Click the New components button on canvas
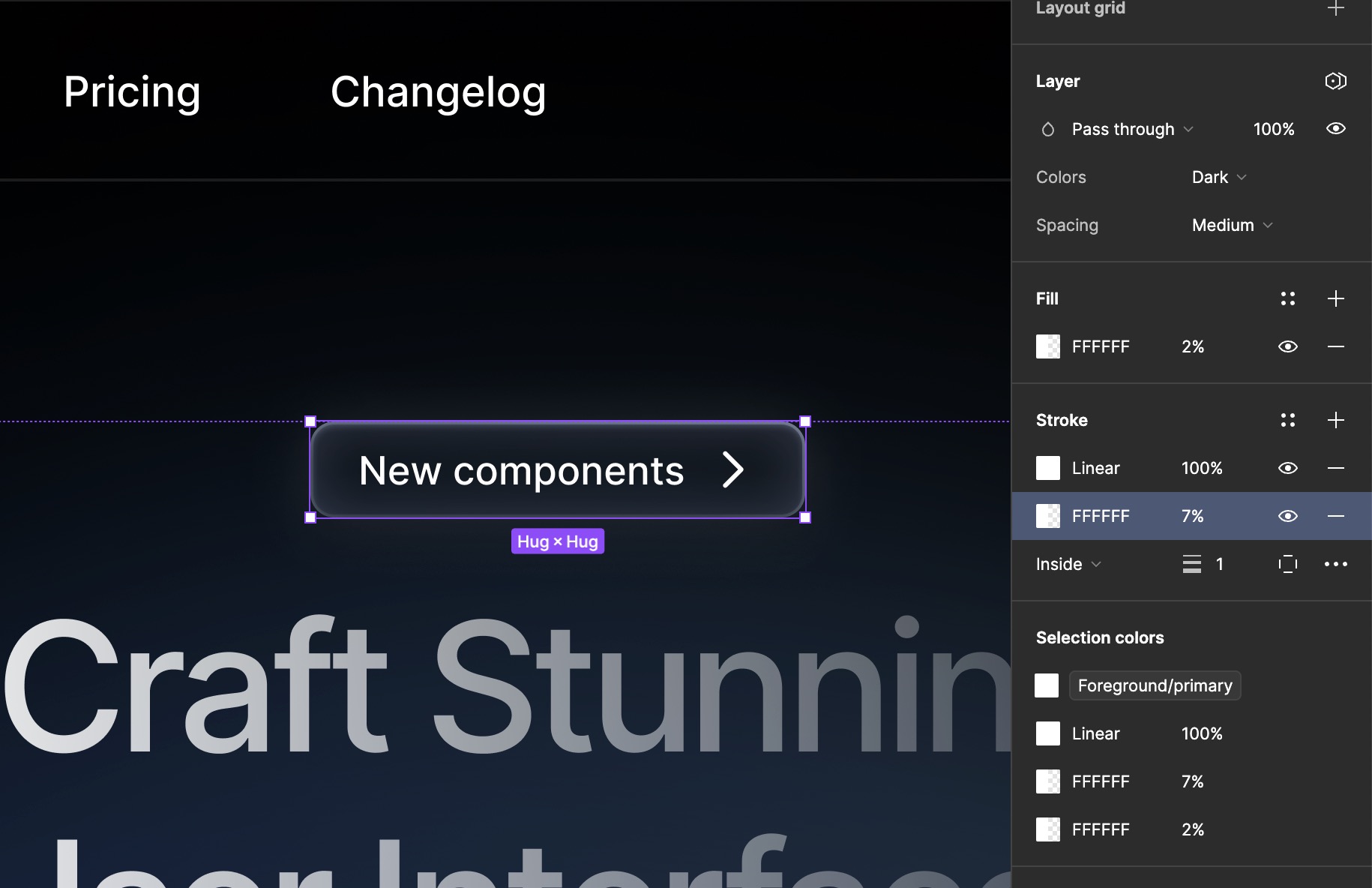Screen dimensions: 1372x888 click(557, 470)
